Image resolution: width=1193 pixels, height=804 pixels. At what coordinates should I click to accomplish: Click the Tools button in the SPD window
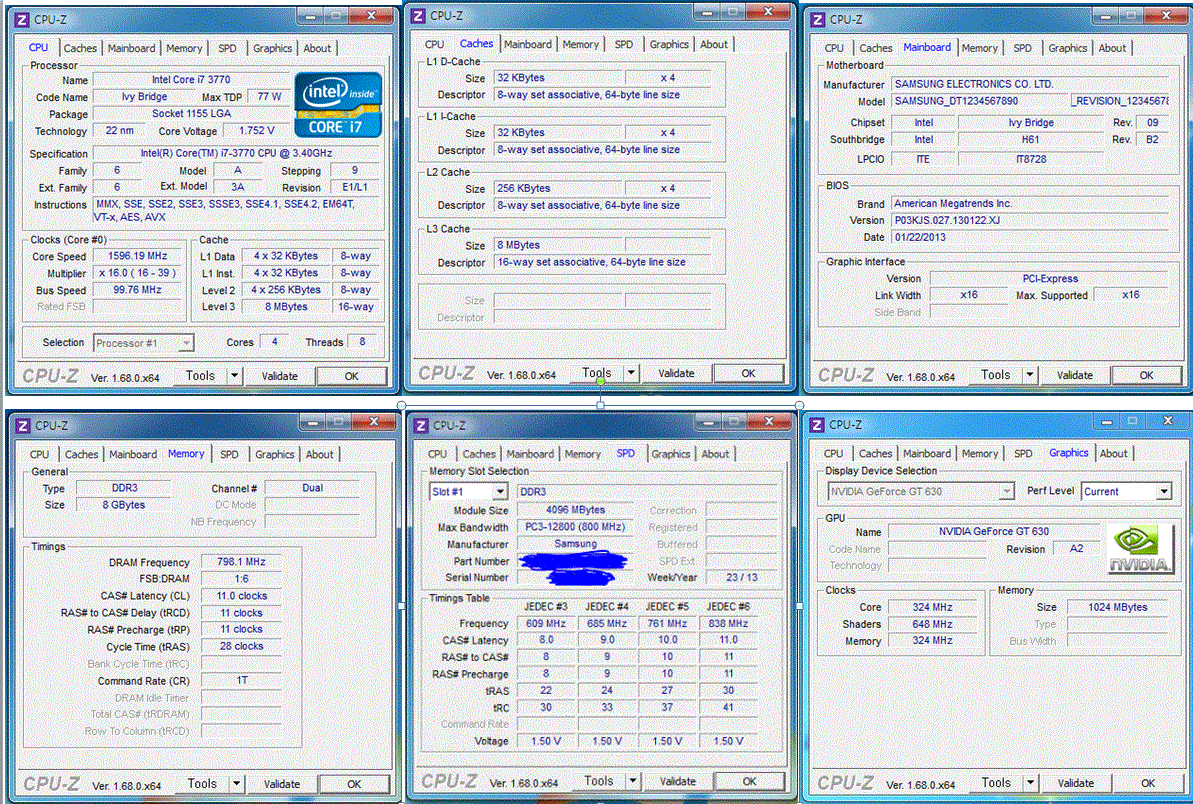coord(599,781)
